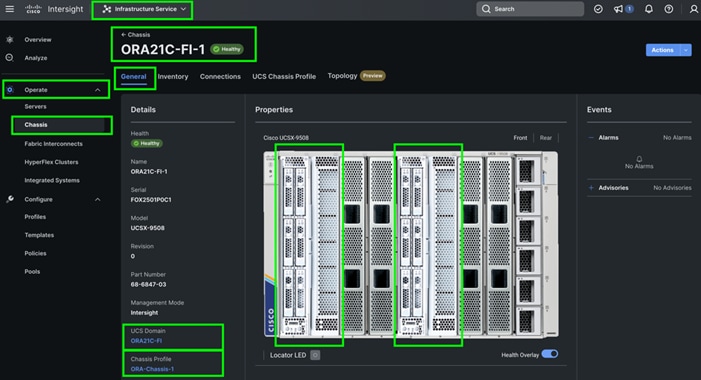701x380 pixels.
Task: Open Profiles under Configure
Action: (x=35, y=217)
